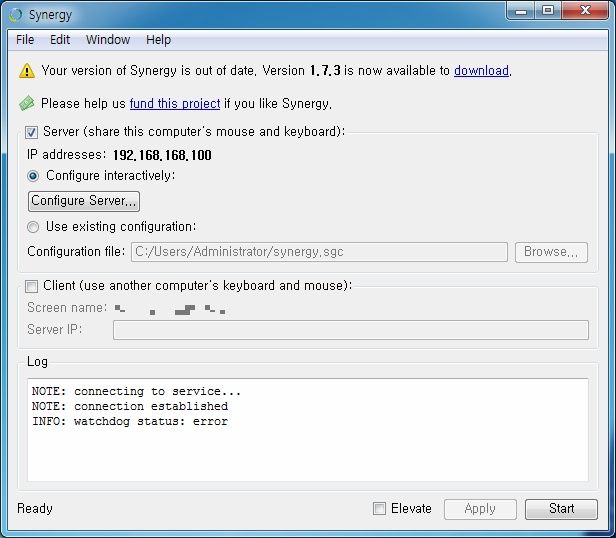The image size is (616, 538).
Task: Click the Ready status text
Action: coord(35,509)
